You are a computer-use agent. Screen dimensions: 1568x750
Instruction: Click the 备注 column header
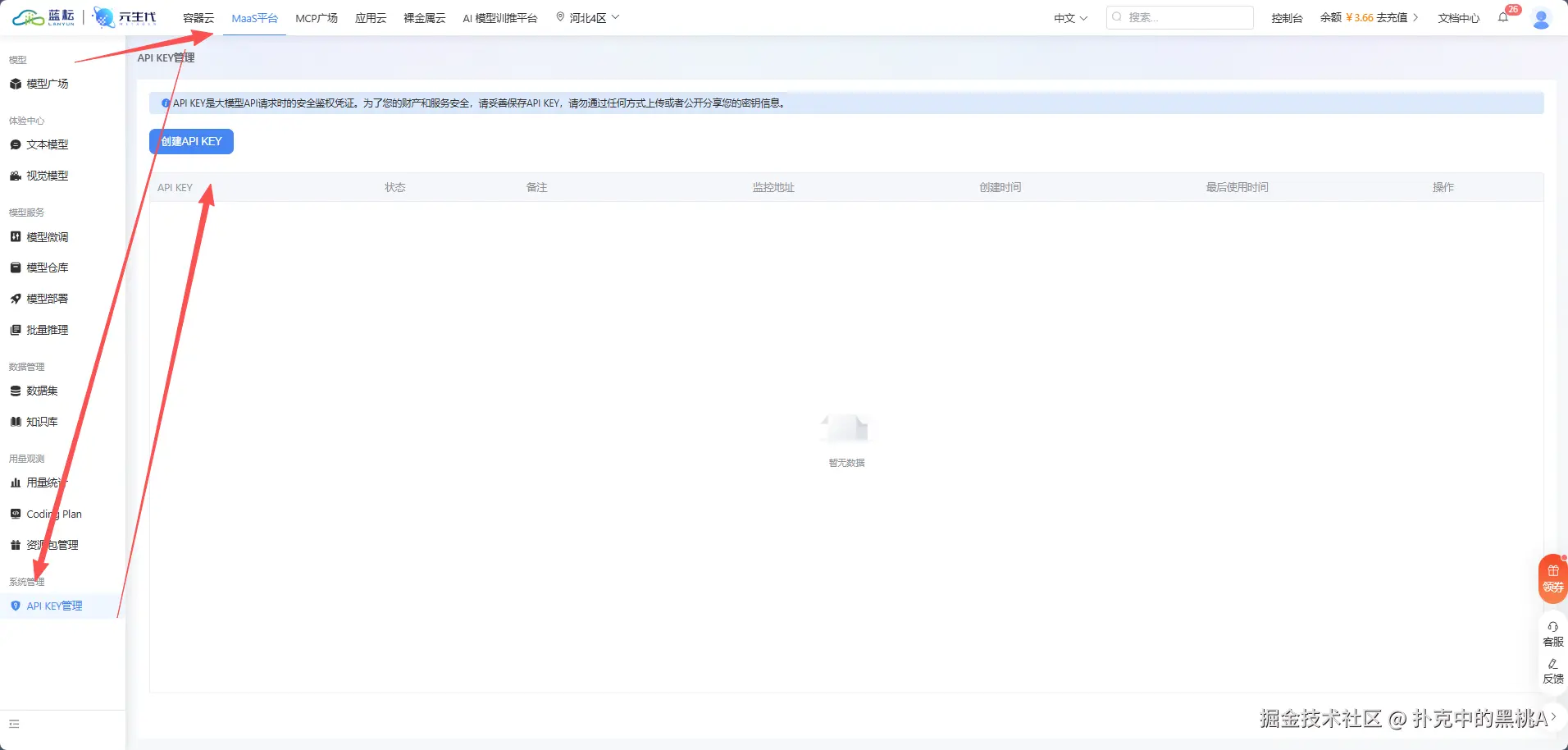[x=536, y=188]
